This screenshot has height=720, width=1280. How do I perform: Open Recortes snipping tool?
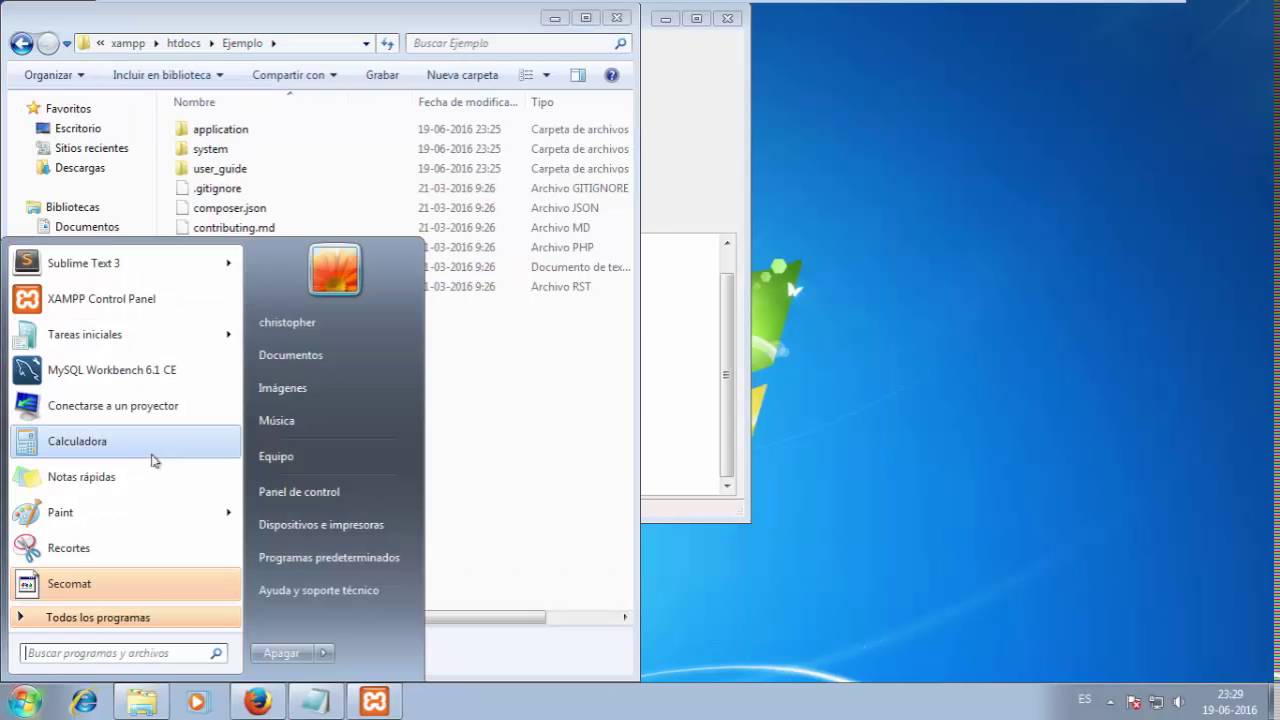pyautogui.click(x=125, y=548)
